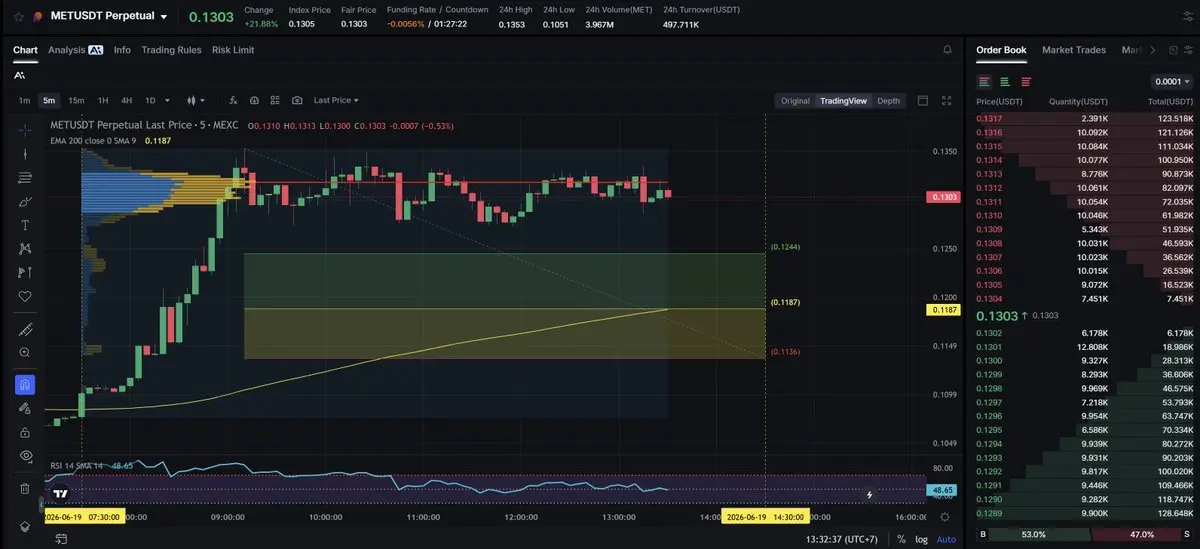Click the window layout icon beside Depth
This screenshot has width=1200, height=549.
pos(922,100)
